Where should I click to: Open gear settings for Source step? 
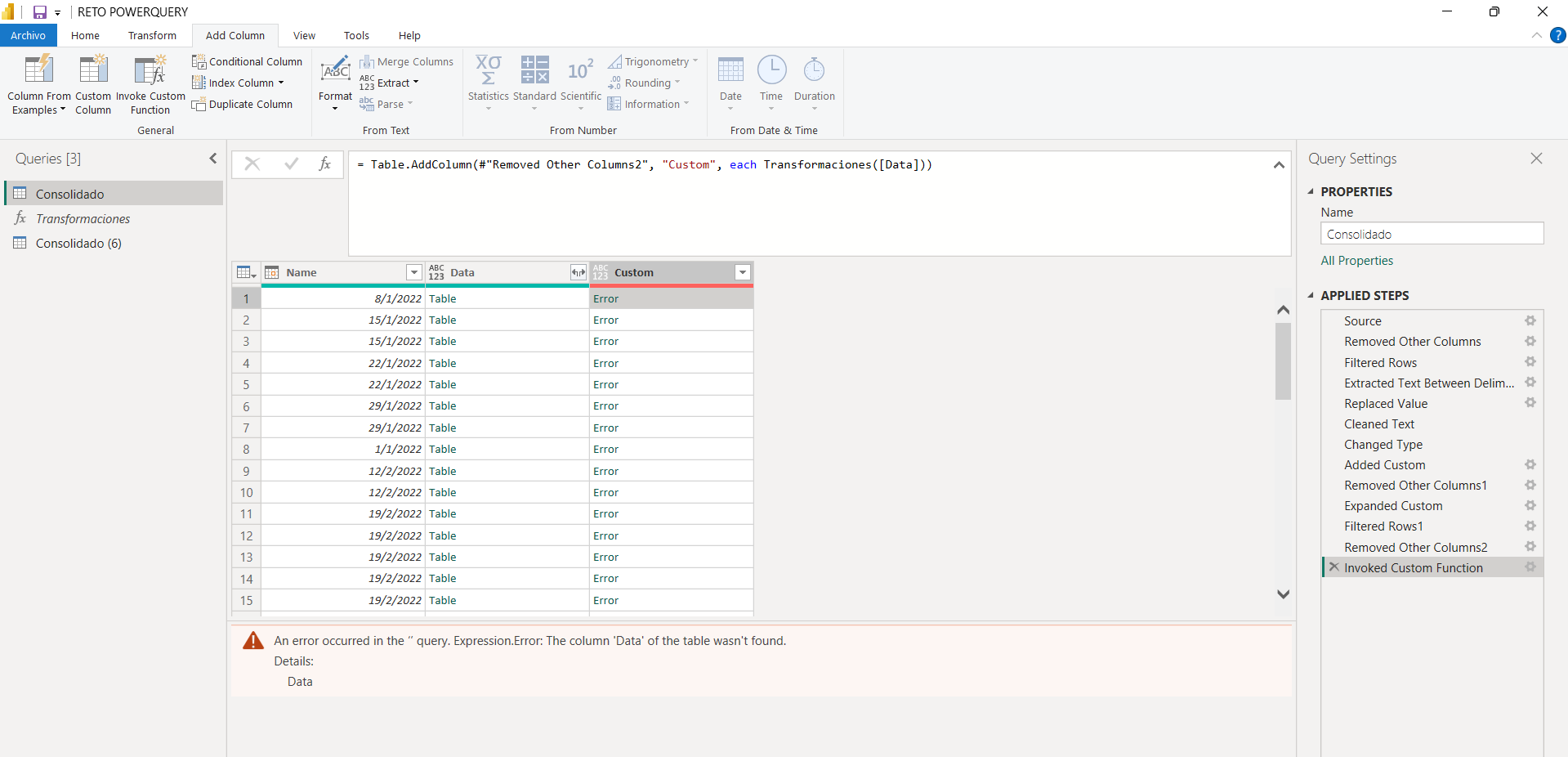click(1530, 321)
